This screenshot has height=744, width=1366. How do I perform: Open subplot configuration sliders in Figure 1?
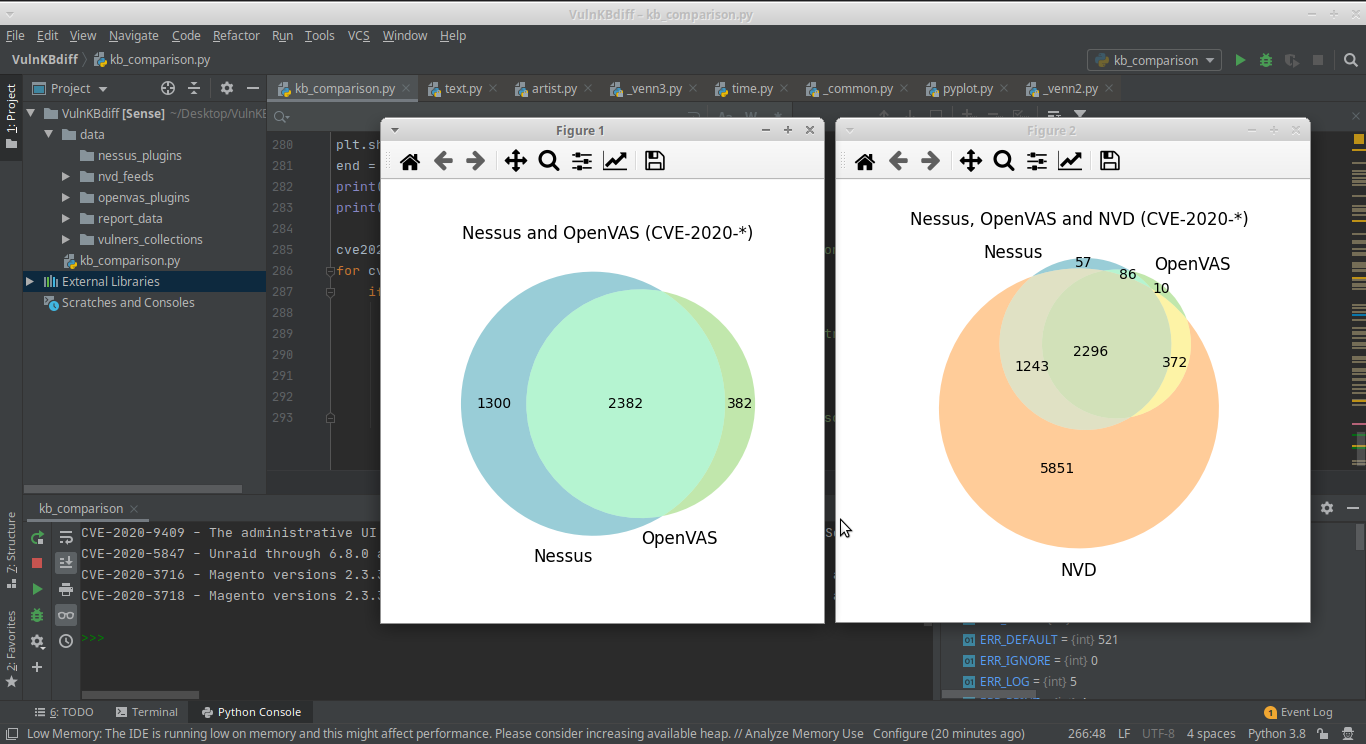(x=581, y=160)
